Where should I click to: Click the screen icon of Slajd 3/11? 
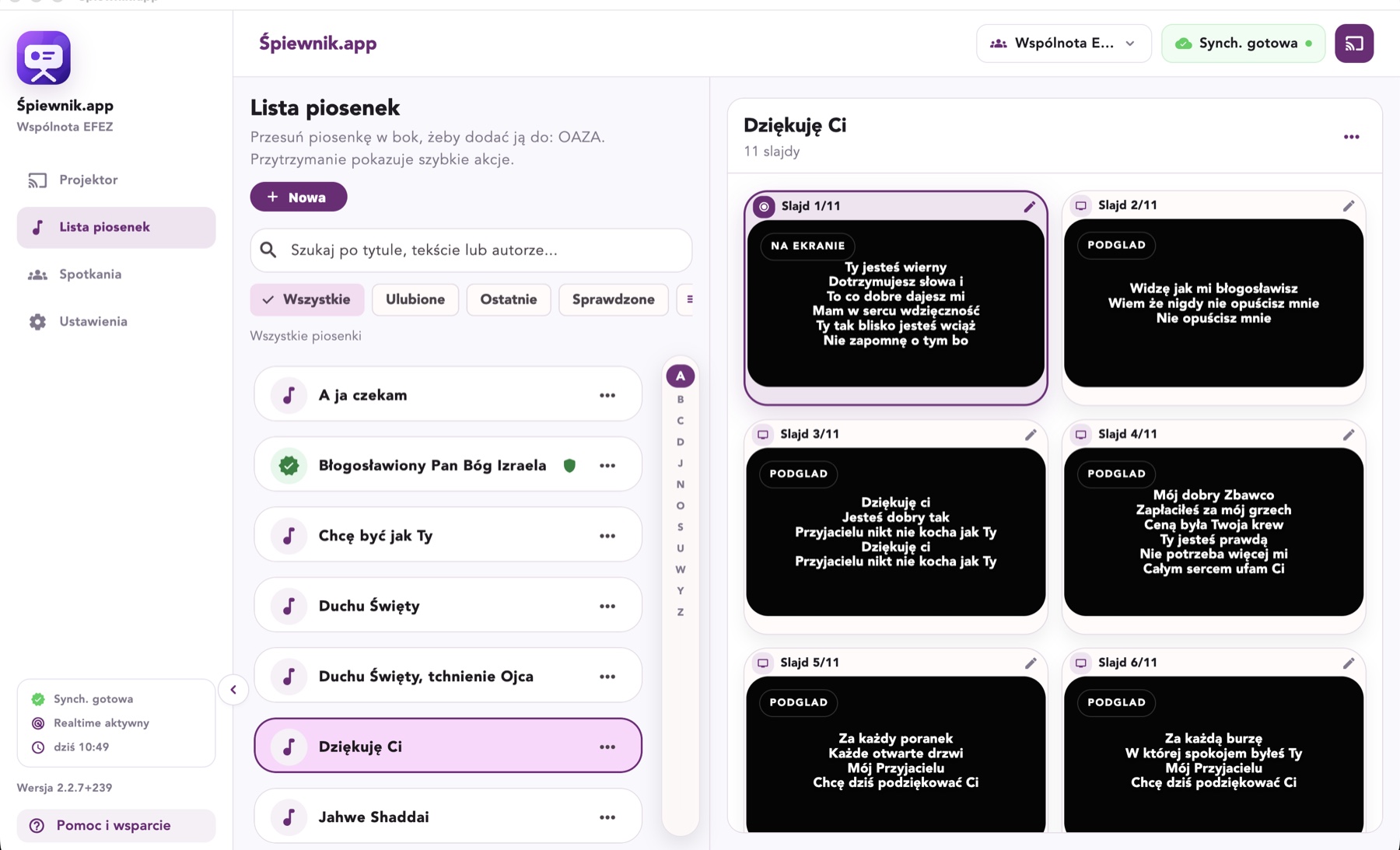pyautogui.click(x=763, y=434)
